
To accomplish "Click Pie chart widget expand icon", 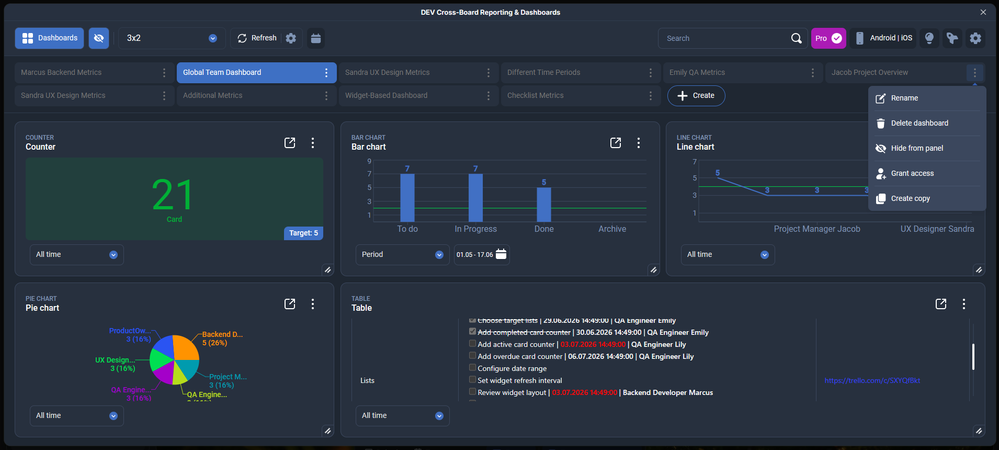I will (290, 304).
